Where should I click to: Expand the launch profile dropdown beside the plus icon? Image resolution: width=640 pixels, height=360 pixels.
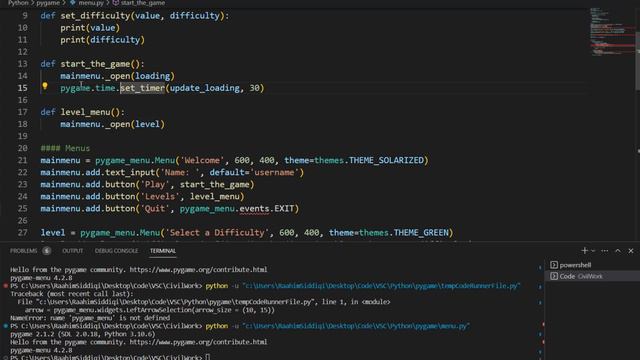pyautogui.click(x=593, y=251)
